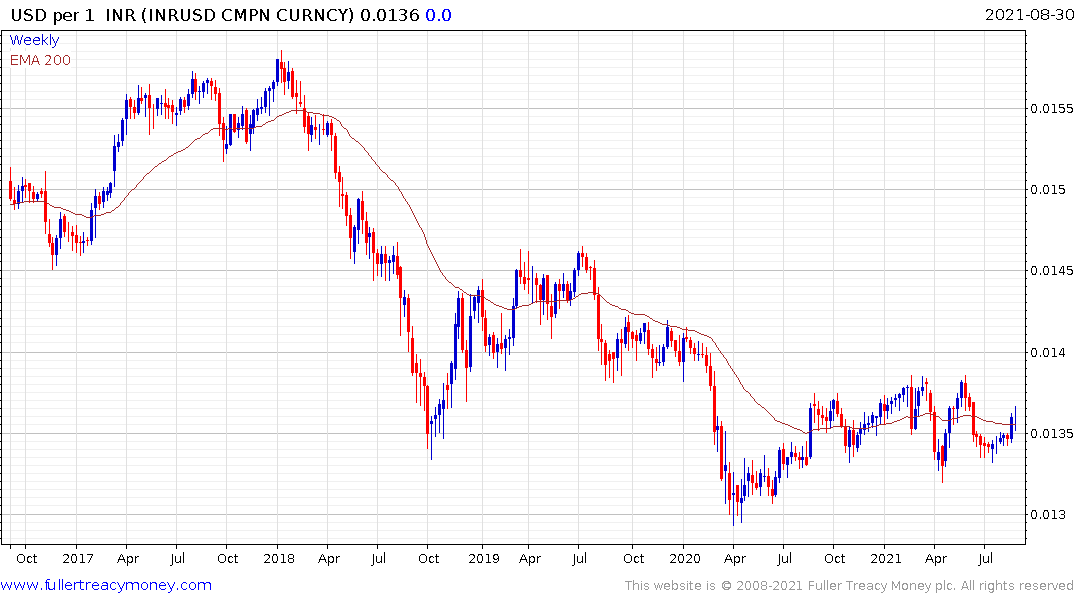Click the 0.0135 price axis label
1075x600 pixels.
click(x=1052, y=434)
